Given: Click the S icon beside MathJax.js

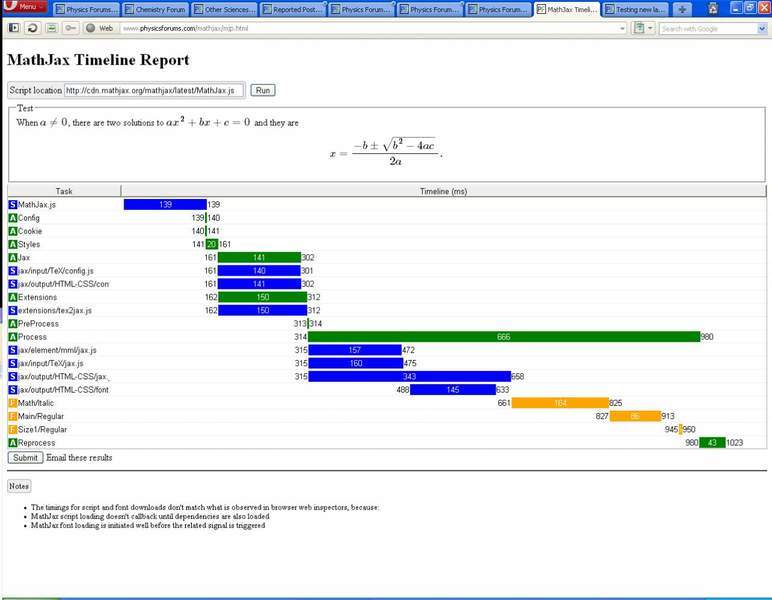Looking at the screenshot, I should click(x=13, y=205).
